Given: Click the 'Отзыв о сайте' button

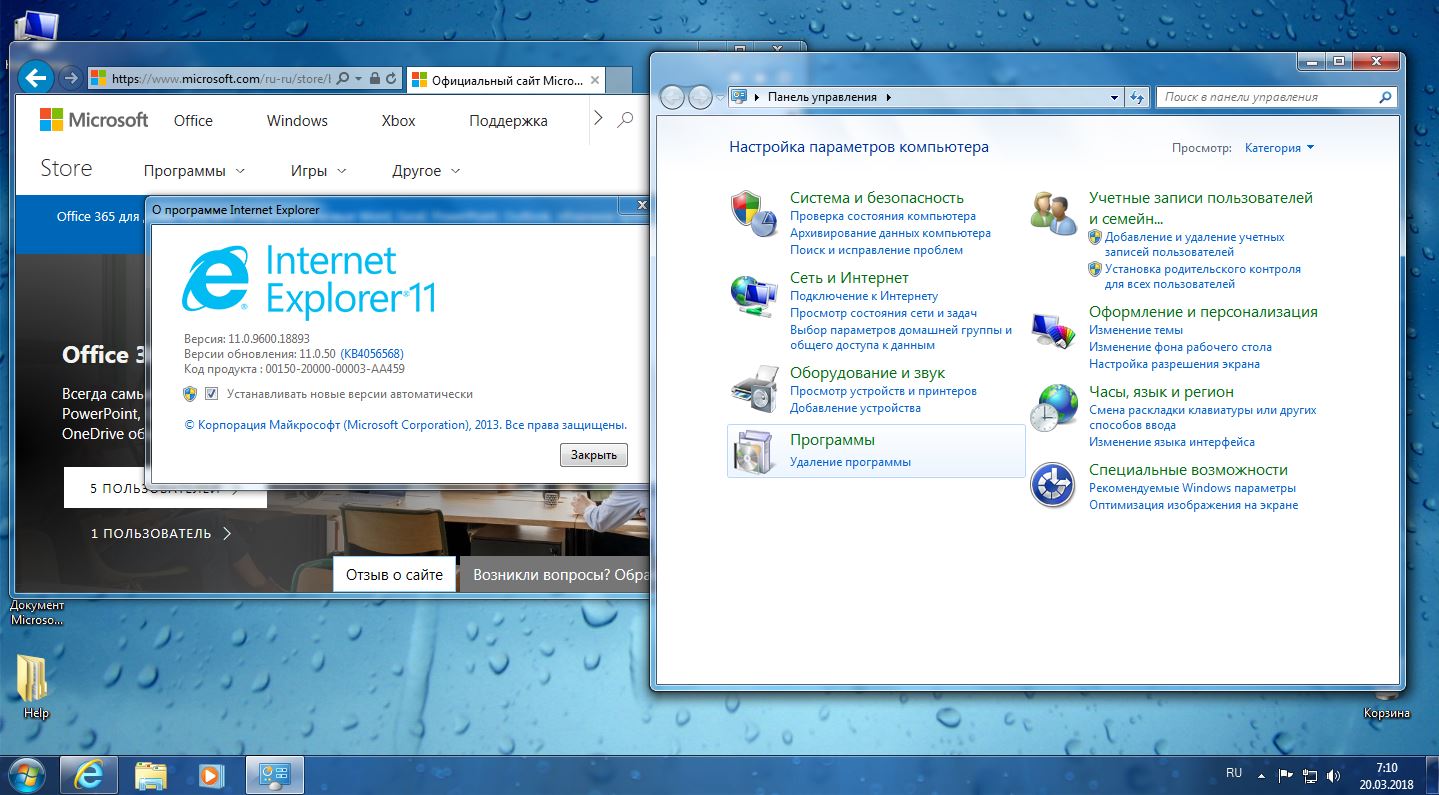Looking at the screenshot, I should click(x=394, y=575).
